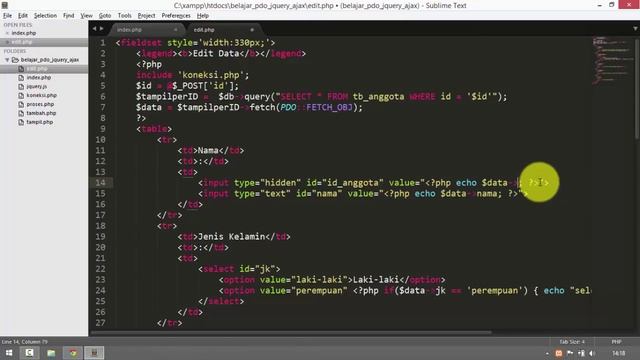
Task: Click 'Jenis Kelamin' text on line 19
Action: coord(231,237)
